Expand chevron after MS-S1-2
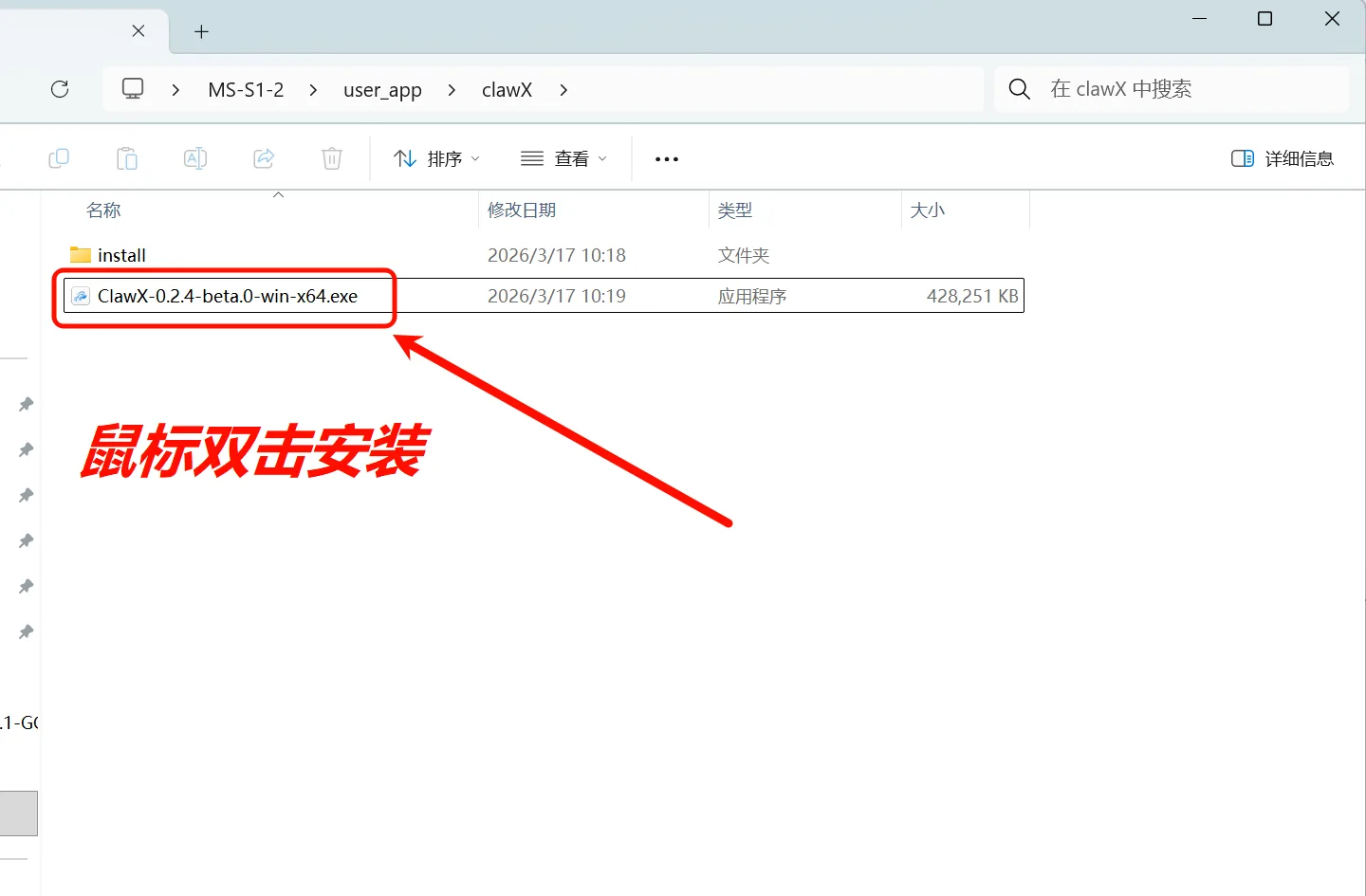 313,90
